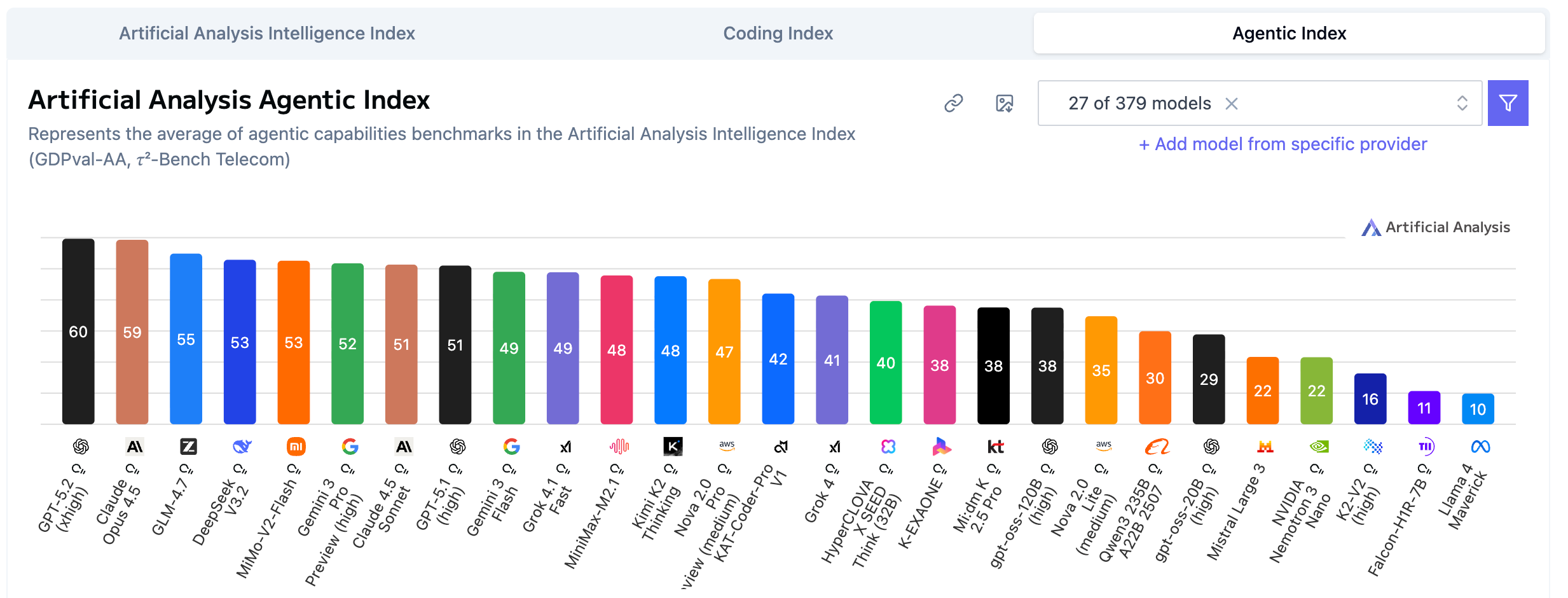Click the Xiaomi logo under MiMo-V2-Flash
This screenshot has width=1568, height=598.
coord(296,447)
